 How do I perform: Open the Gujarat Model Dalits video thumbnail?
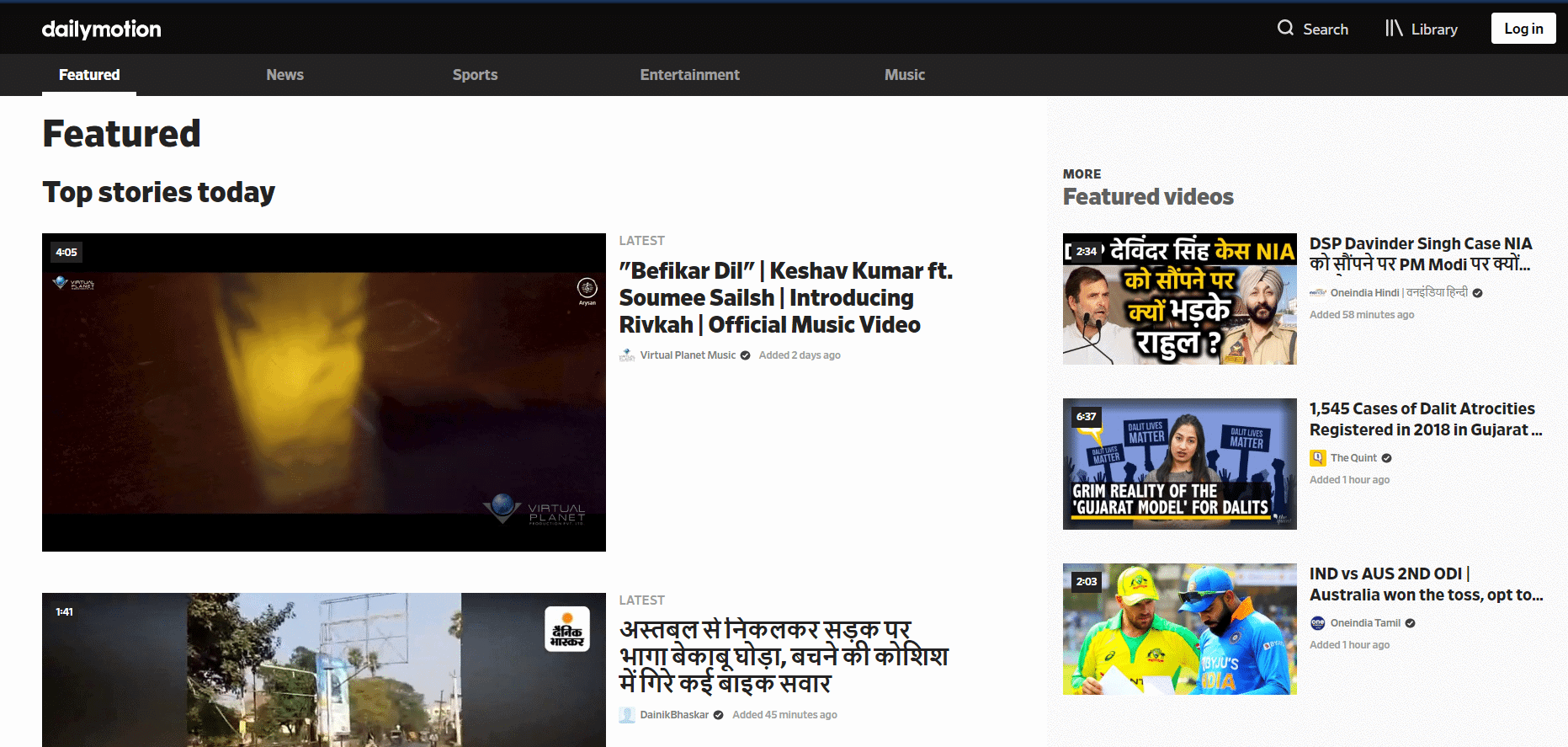[x=1179, y=464]
